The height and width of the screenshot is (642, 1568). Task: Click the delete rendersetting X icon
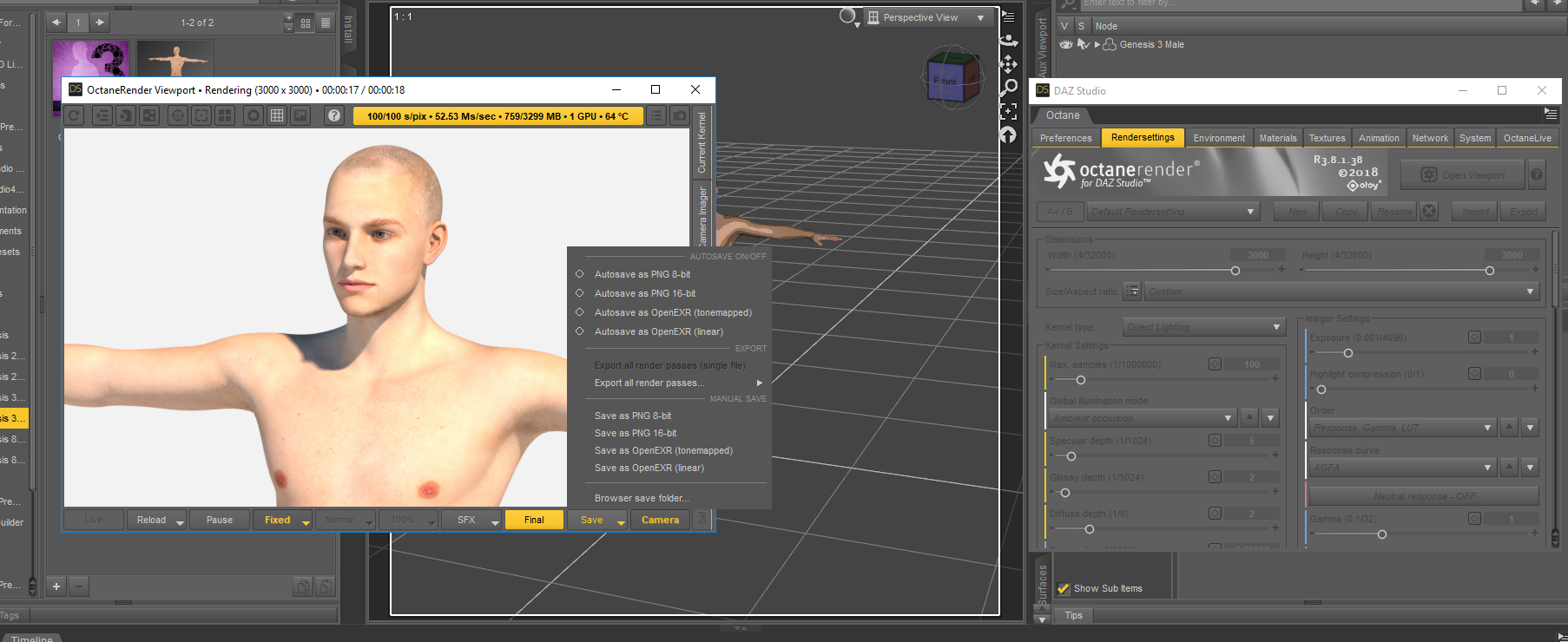[1429, 211]
